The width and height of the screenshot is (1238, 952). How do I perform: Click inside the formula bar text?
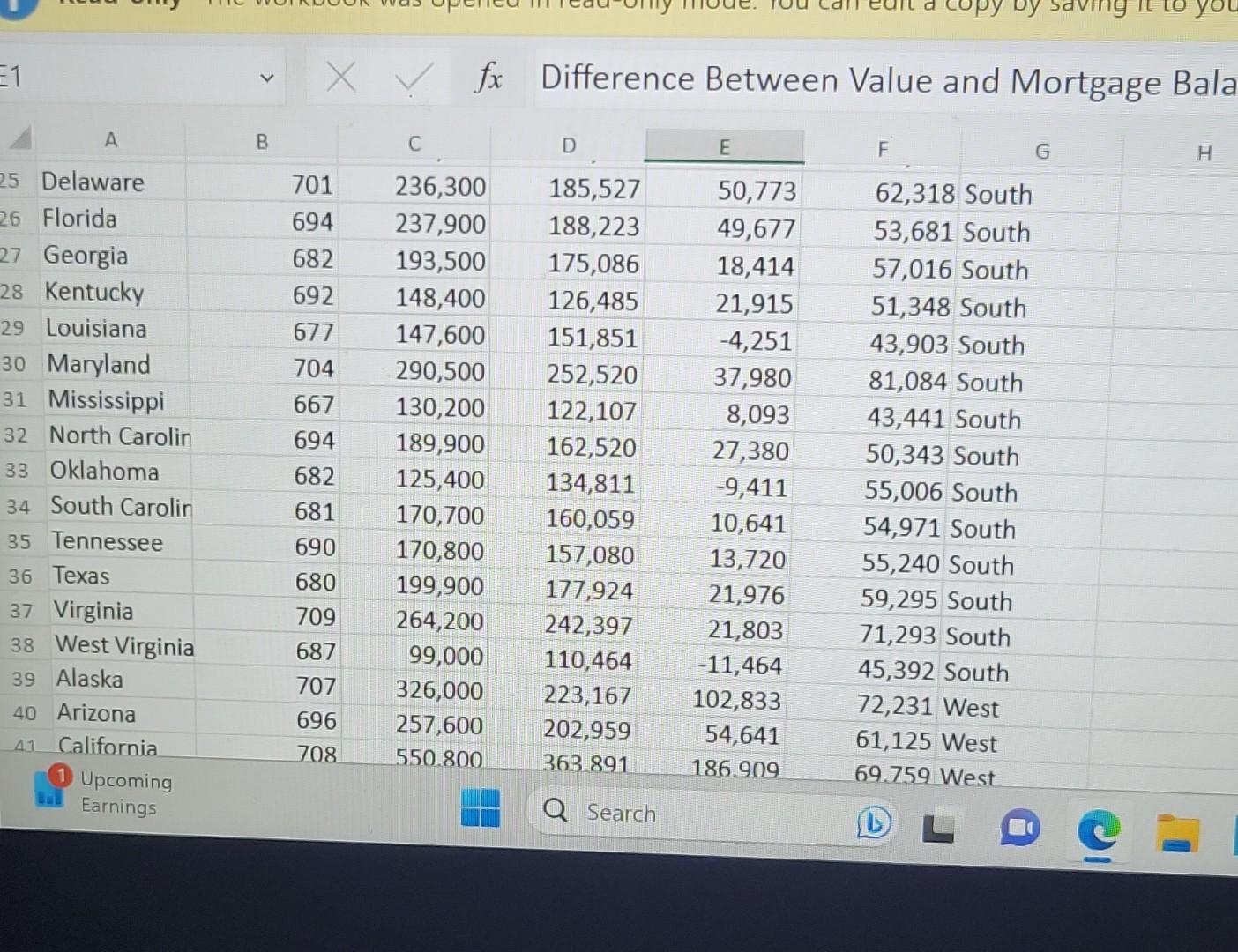pos(794,79)
